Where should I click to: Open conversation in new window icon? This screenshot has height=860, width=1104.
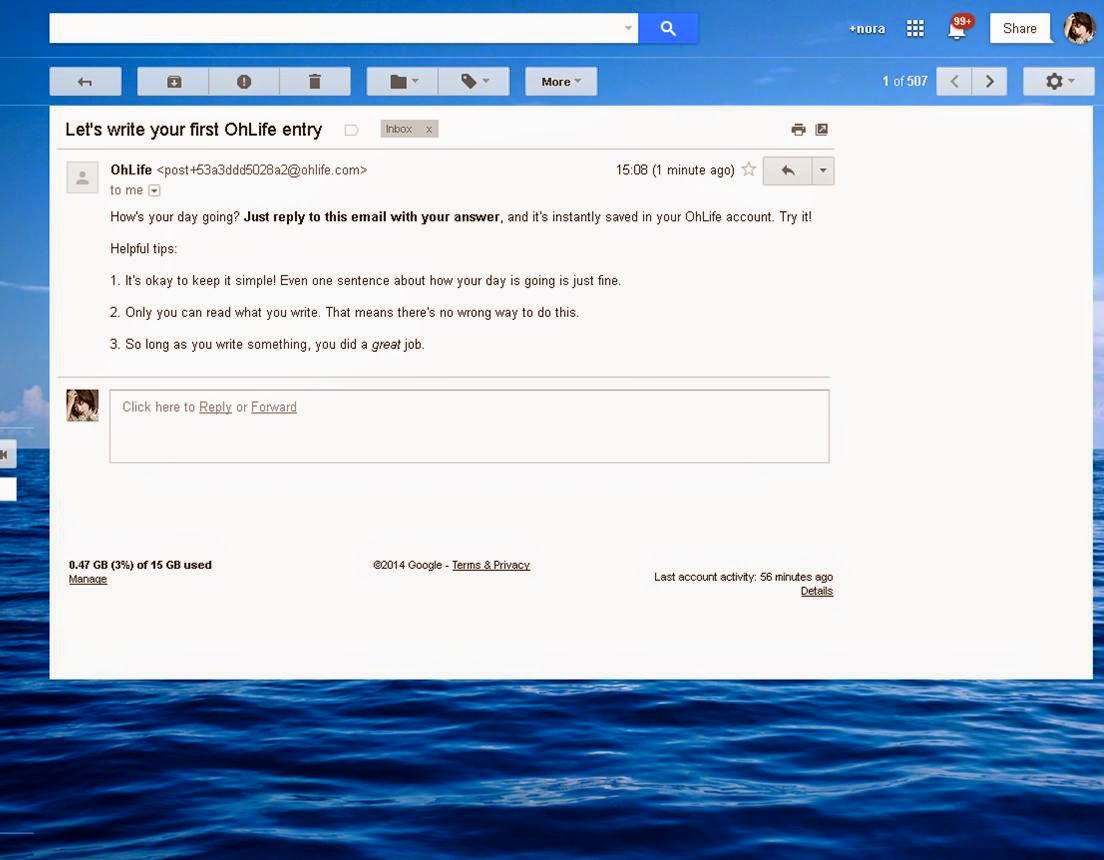pyautogui.click(x=822, y=130)
